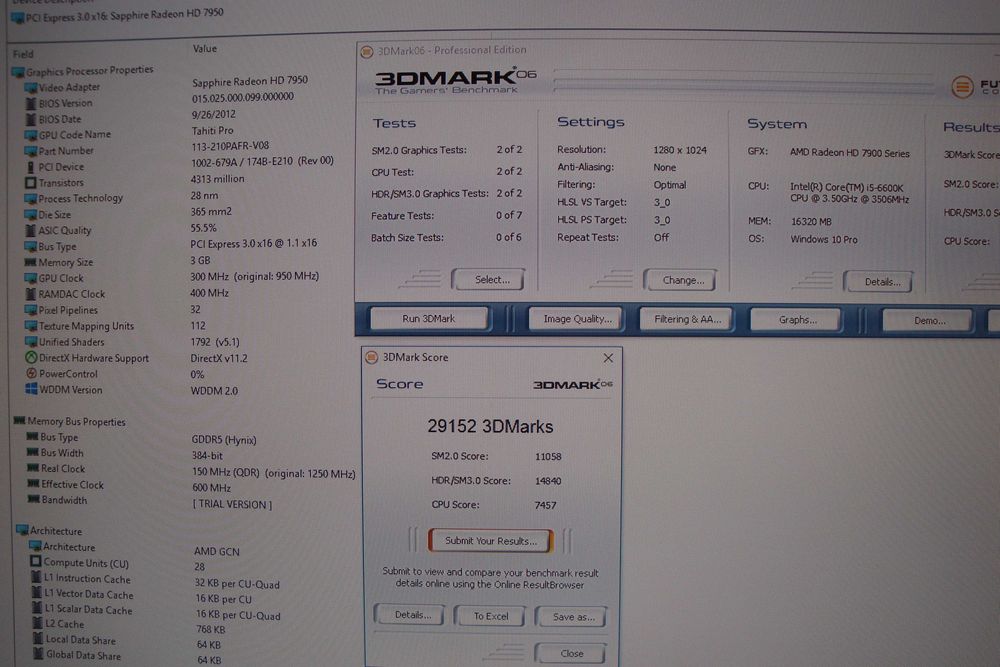Select the Effective Clock row
This screenshot has width=1000, height=667.
coord(128,486)
